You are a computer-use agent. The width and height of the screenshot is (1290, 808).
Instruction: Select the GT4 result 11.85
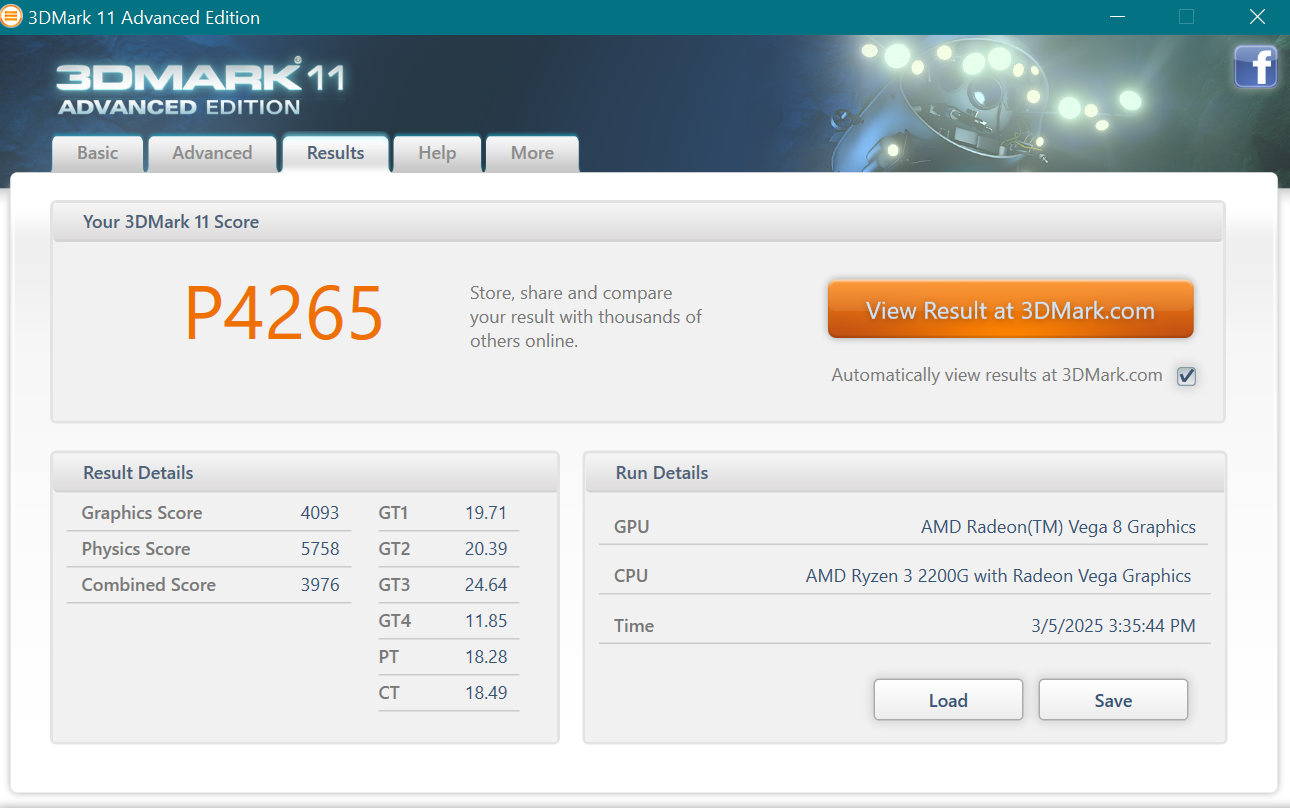click(486, 621)
